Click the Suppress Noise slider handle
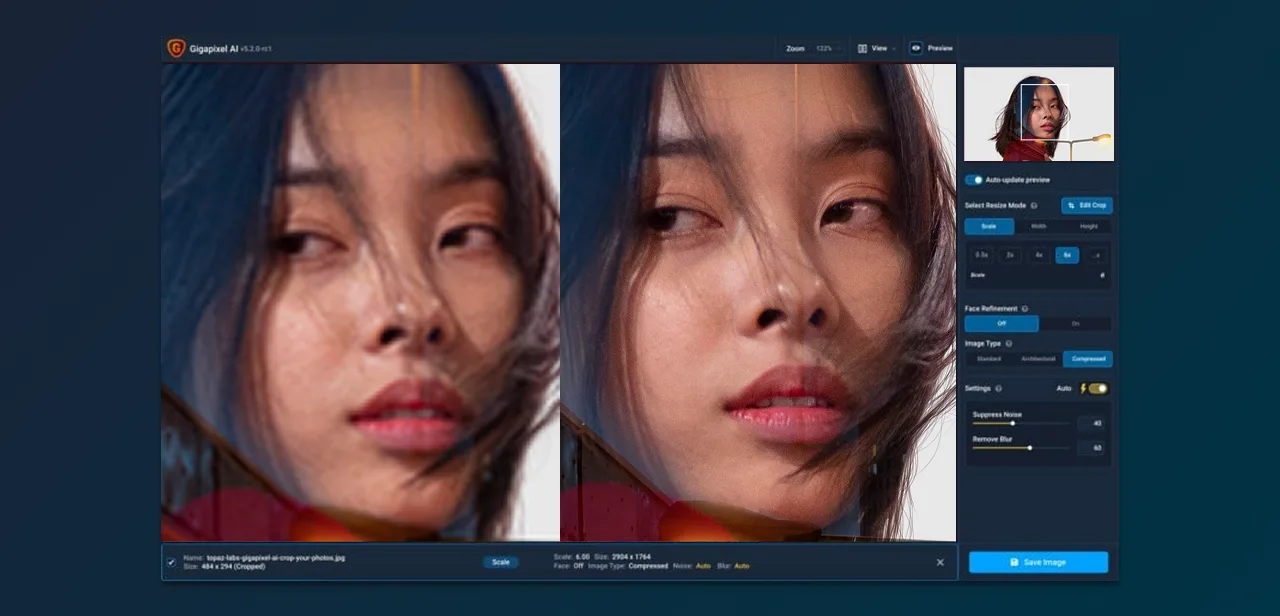1280x616 pixels. coord(1013,423)
